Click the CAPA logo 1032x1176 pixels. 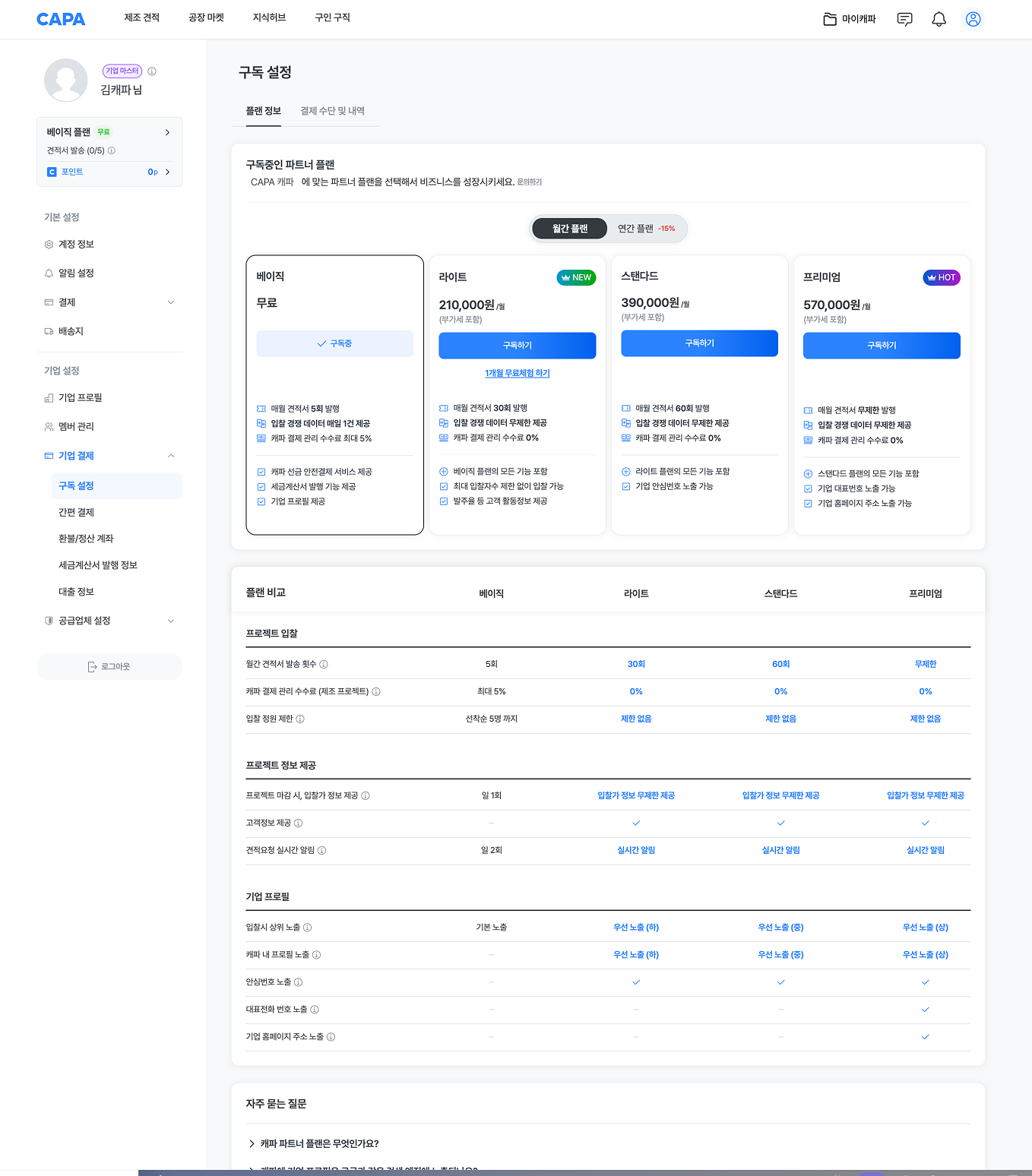tap(61, 19)
